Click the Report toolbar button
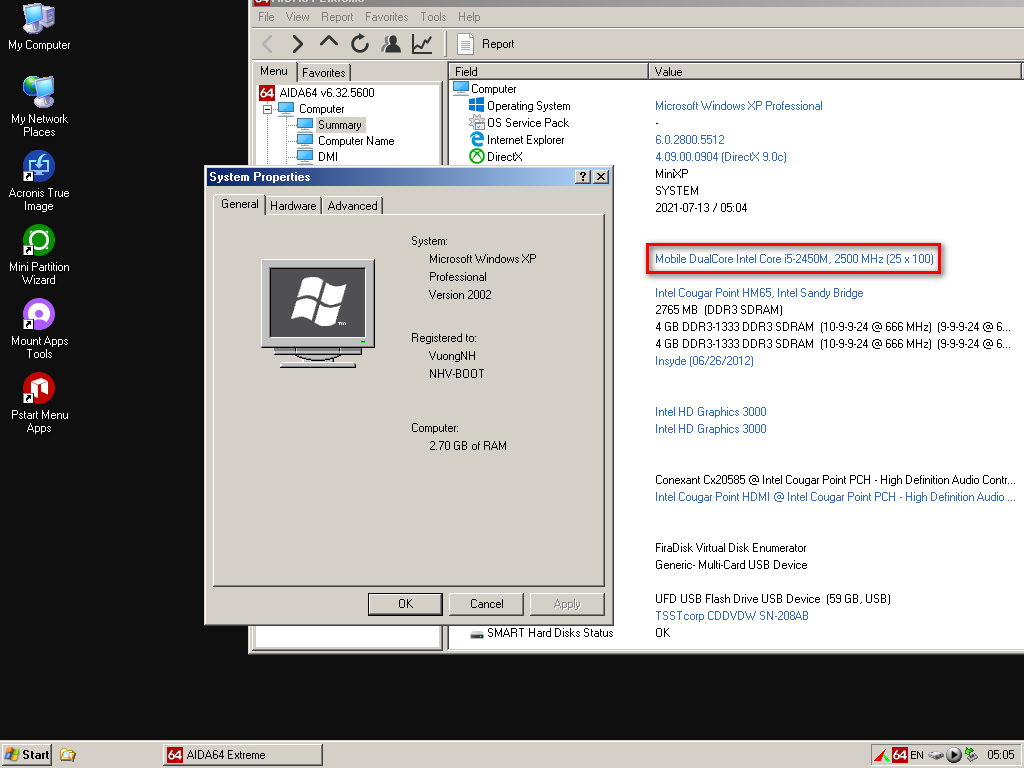The width and height of the screenshot is (1024, 768). (485, 44)
